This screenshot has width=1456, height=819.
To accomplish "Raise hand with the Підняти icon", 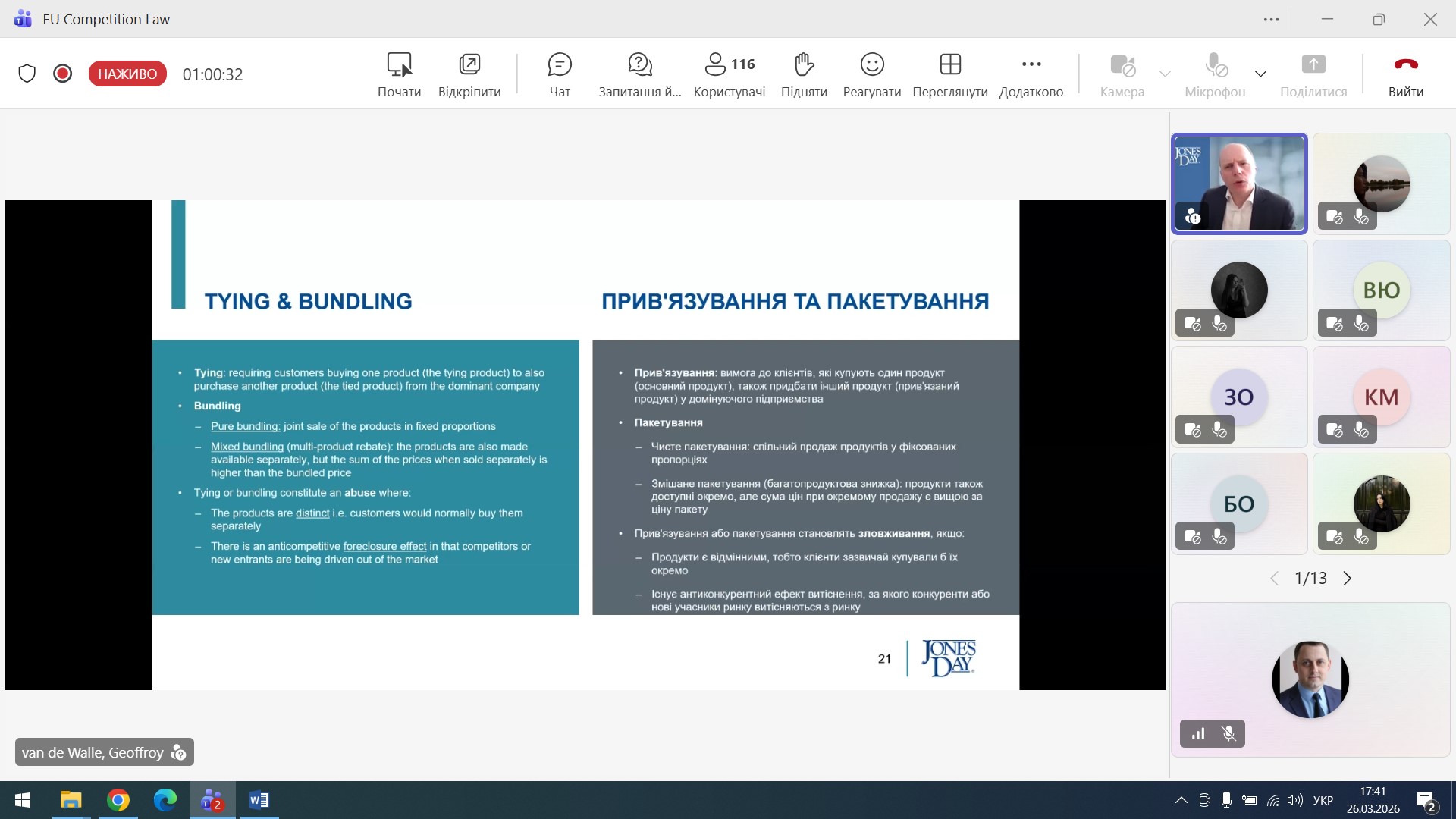I will point(804,74).
